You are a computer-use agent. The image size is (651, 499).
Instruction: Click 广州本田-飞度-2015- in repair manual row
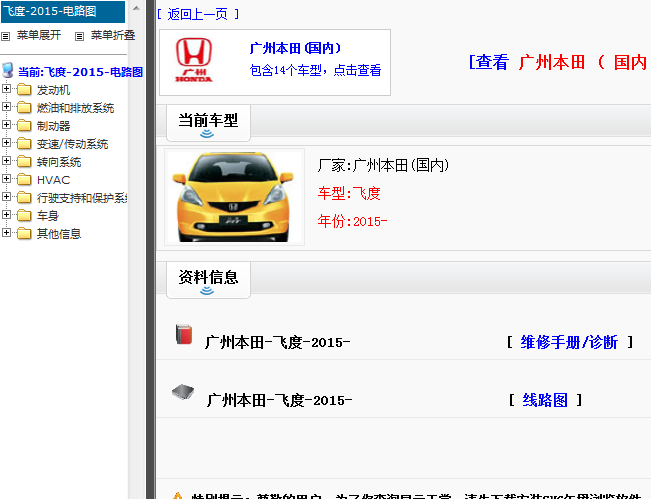click(277, 342)
